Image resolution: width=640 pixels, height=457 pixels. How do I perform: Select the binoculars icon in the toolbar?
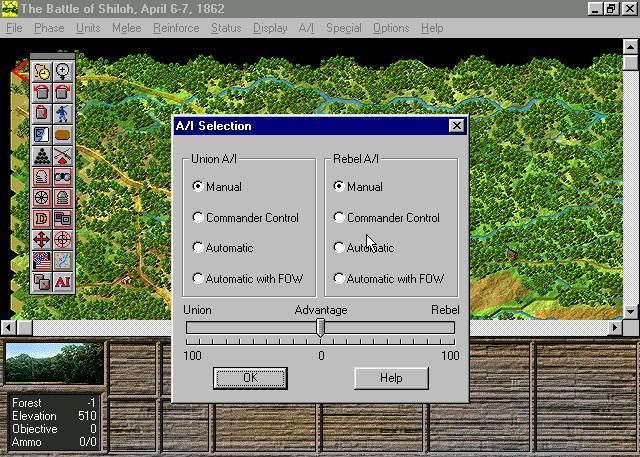pos(63,176)
